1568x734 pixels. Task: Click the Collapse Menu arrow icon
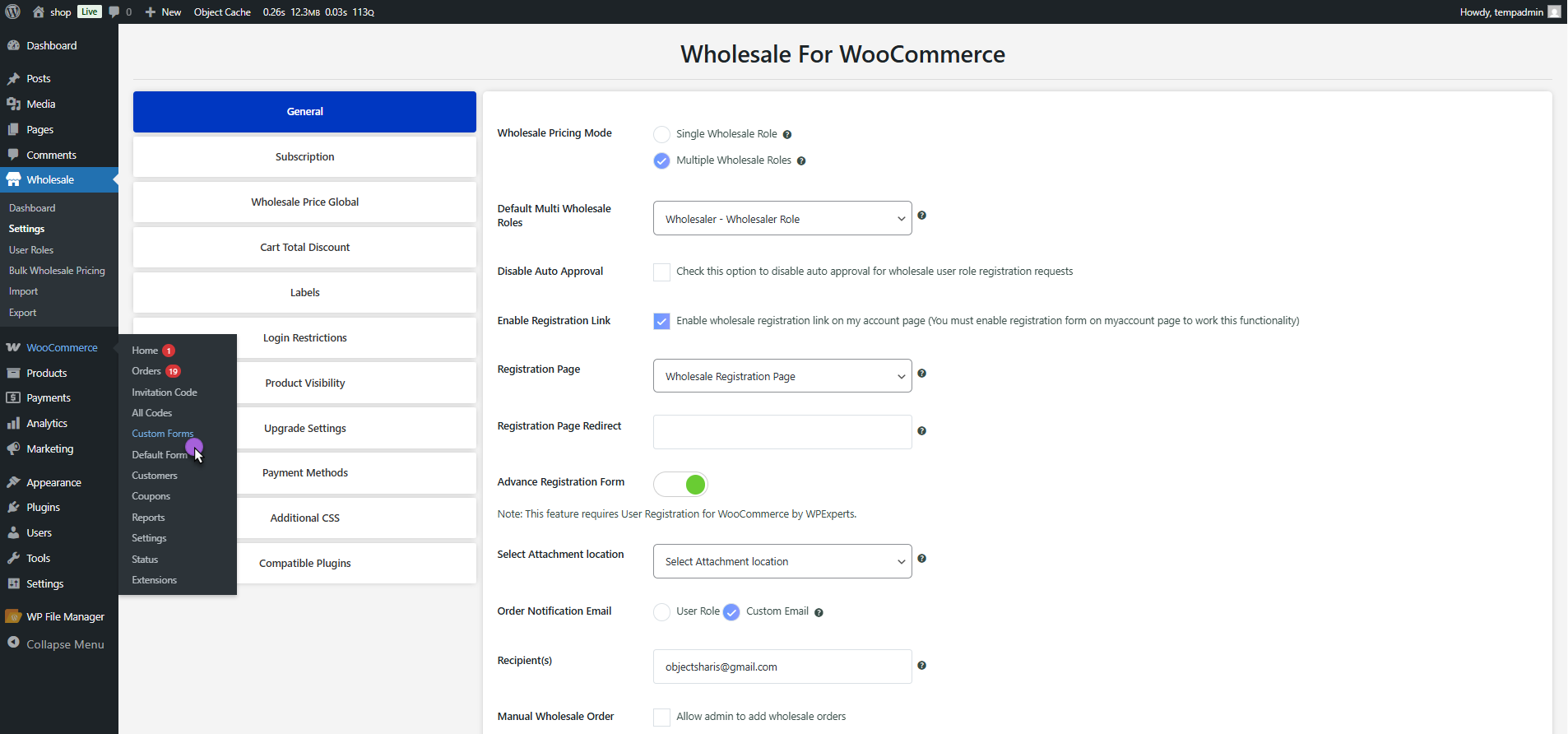[x=13, y=643]
